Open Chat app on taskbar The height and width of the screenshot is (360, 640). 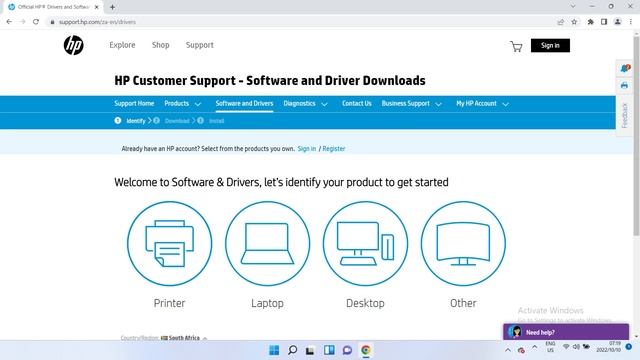tap(347, 350)
